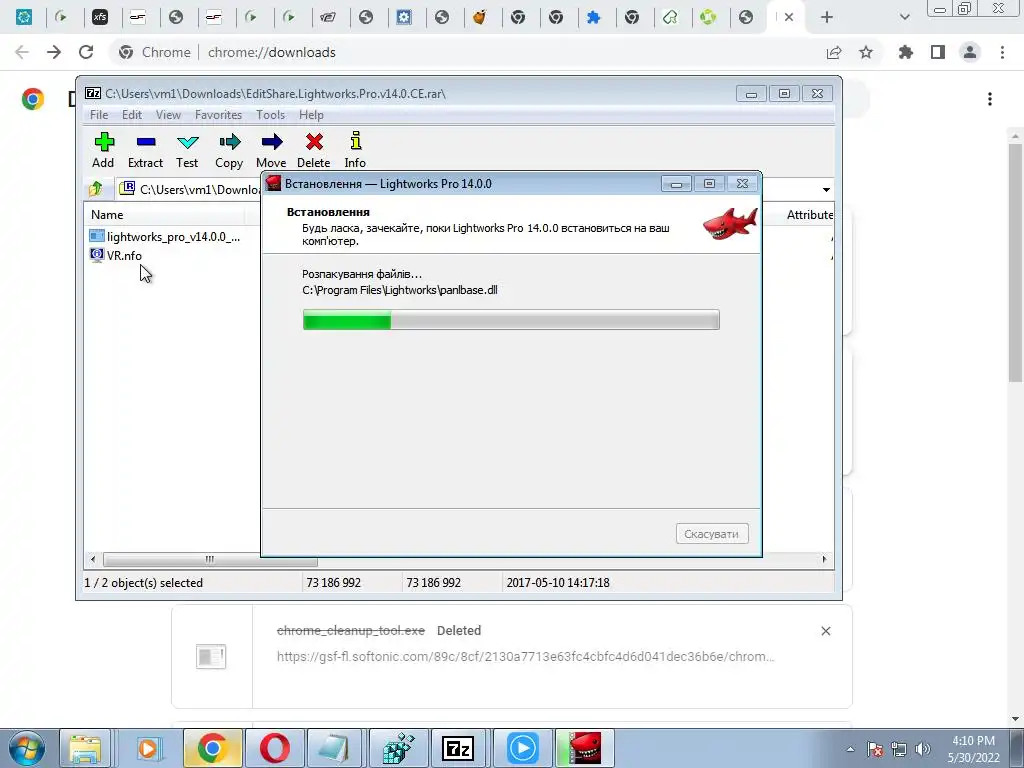Open a new Chrome tab
1024x768 pixels.
click(827, 17)
